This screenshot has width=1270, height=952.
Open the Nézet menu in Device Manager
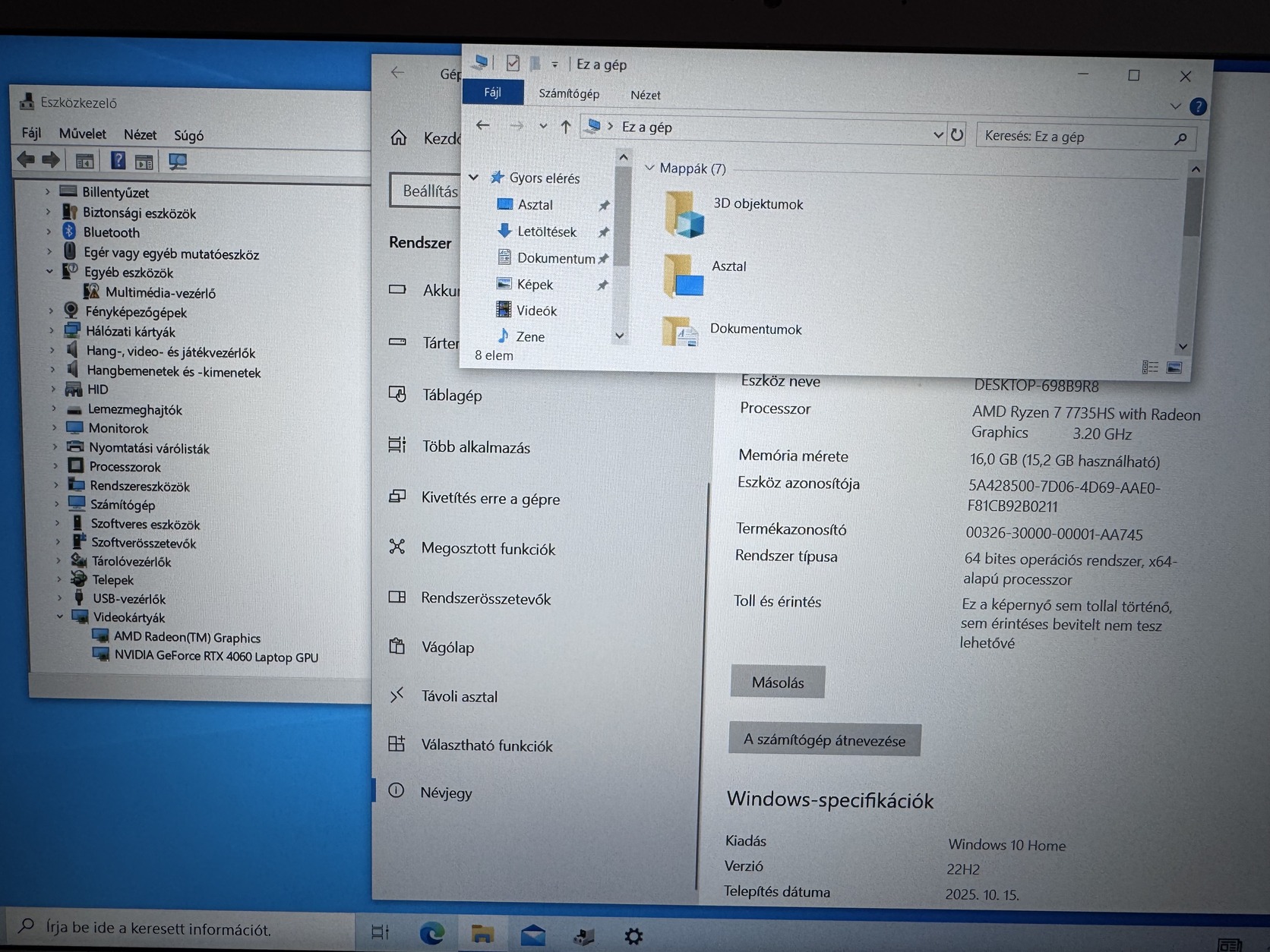(140, 134)
